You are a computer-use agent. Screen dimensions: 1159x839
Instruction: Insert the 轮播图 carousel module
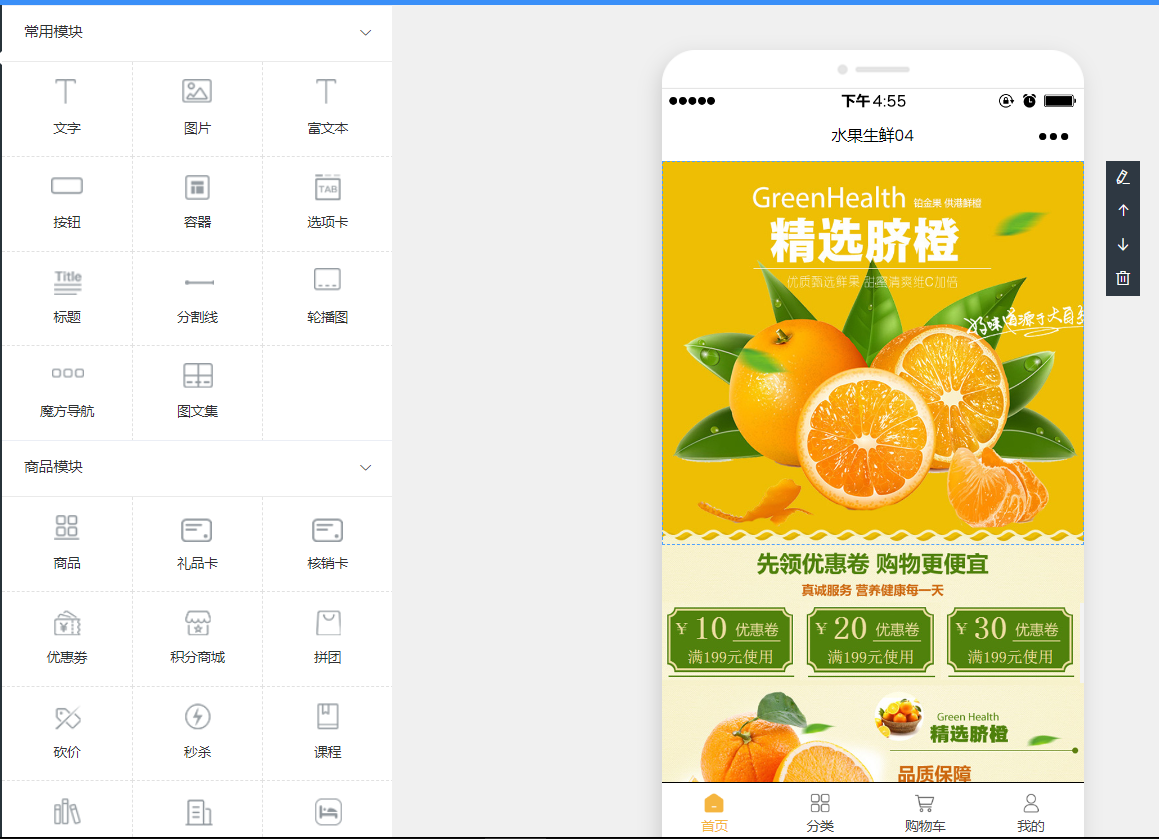coord(327,296)
